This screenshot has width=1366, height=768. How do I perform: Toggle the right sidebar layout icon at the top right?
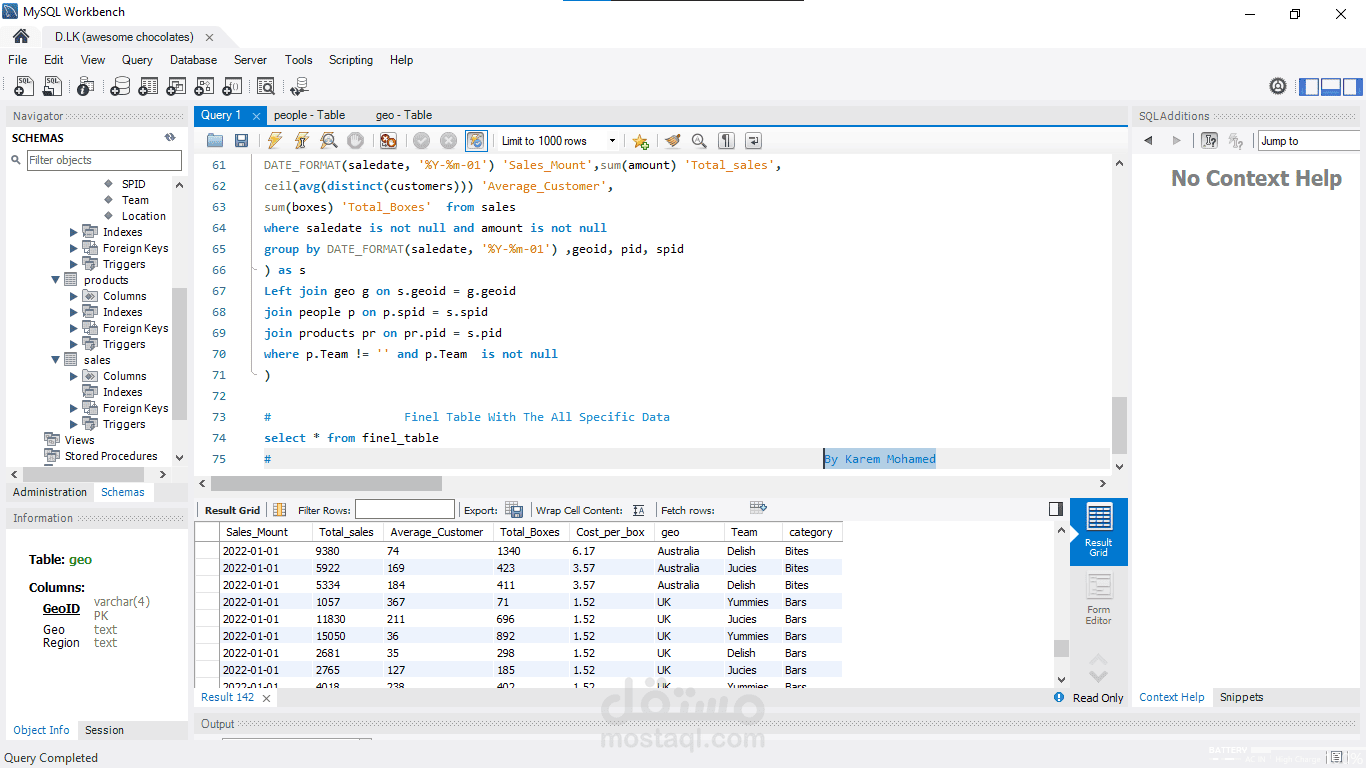[1353, 87]
